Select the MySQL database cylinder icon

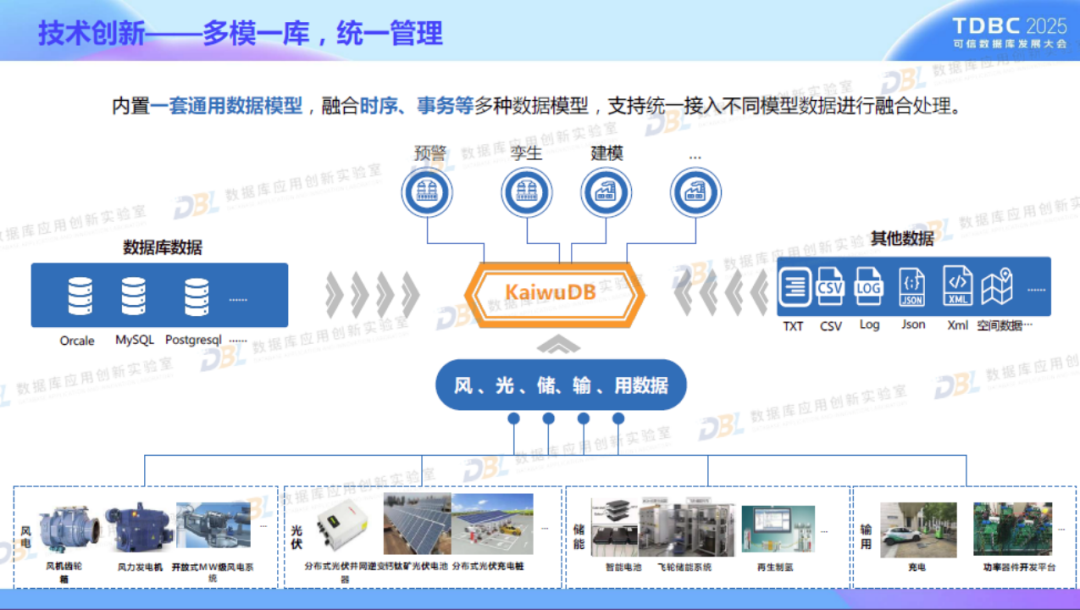133,296
